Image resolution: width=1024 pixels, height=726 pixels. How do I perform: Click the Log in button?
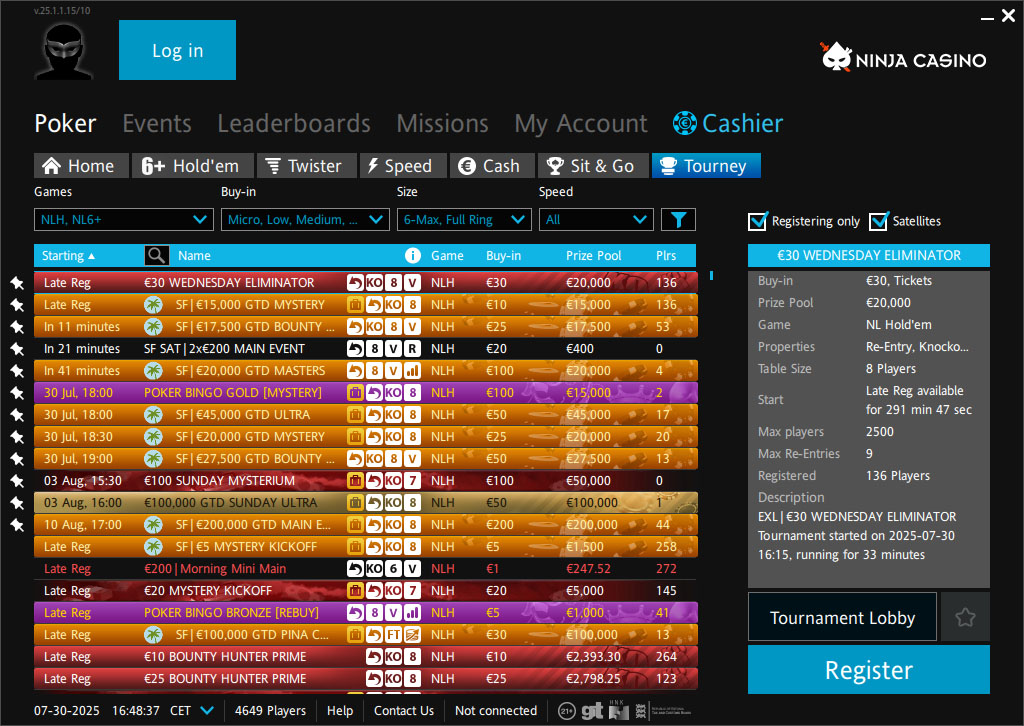177,50
